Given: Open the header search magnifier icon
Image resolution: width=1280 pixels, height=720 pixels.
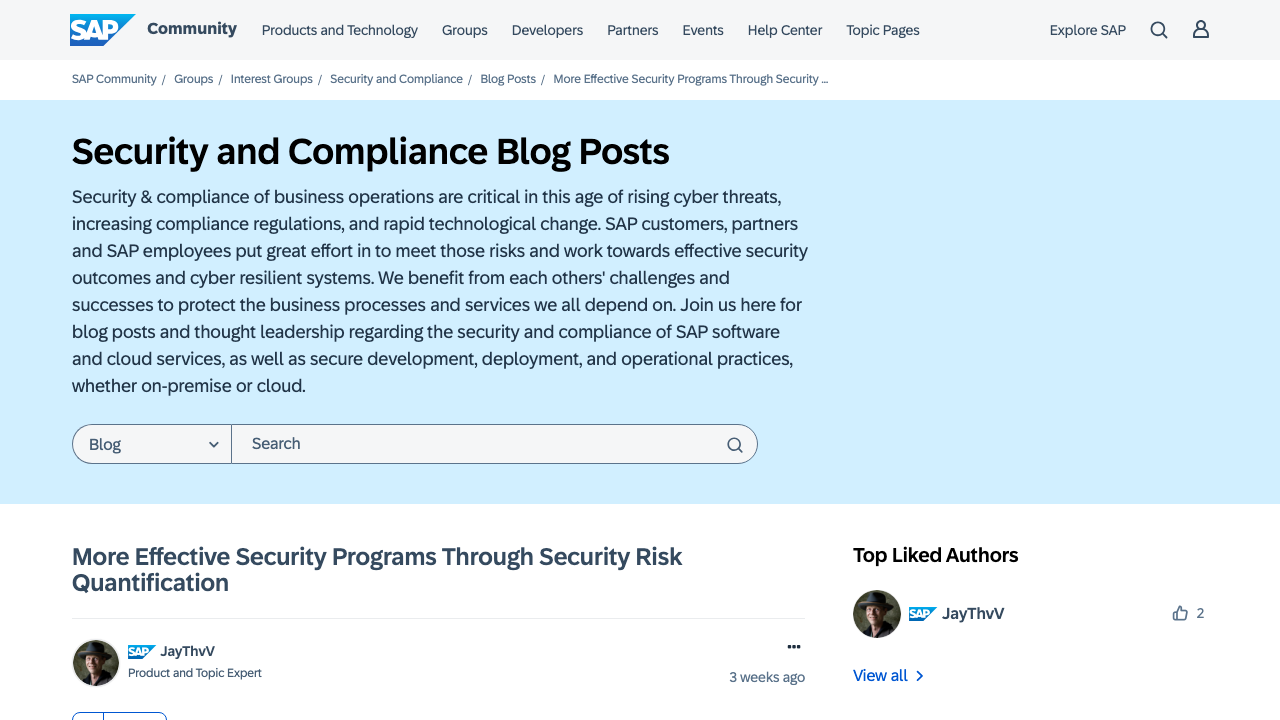Looking at the screenshot, I should pyautogui.click(x=1159, y=30).
